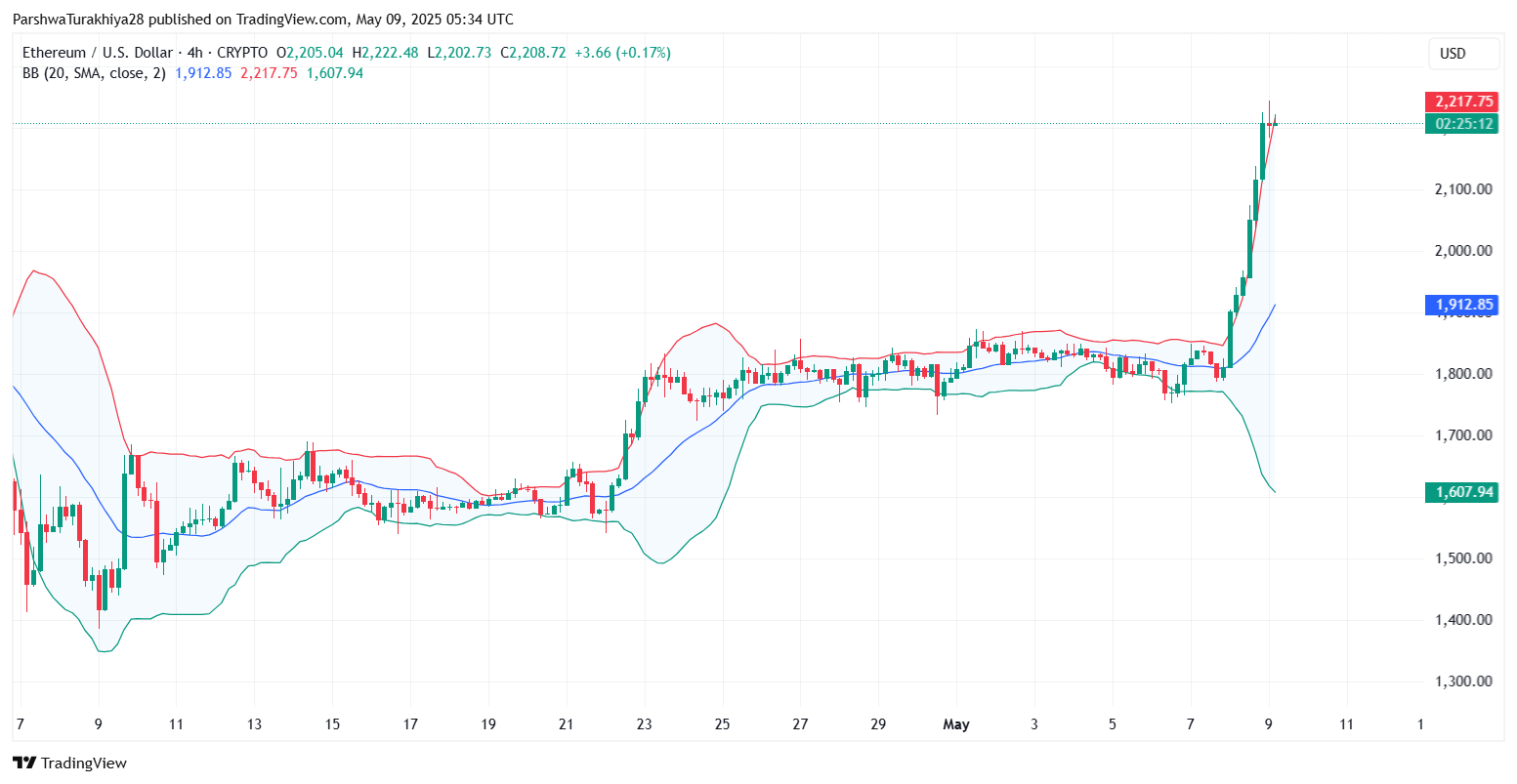Click the BB (20, SMA, close, 2) indicator legend
Screen dimensions: 1517x784
95,73
